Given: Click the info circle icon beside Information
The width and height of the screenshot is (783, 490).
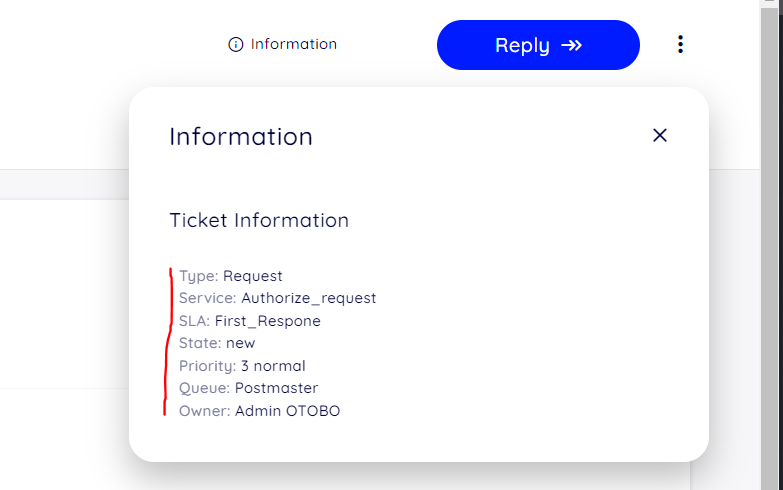Looking at the screenshot, I should pos(236,44).
